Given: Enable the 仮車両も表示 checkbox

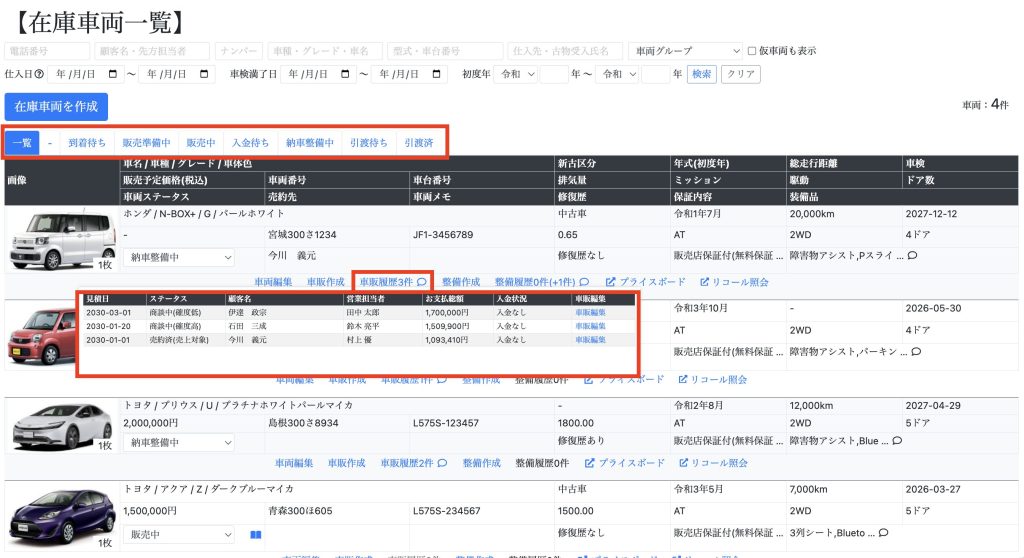Looking at the screenshot, I should point(752,51).
